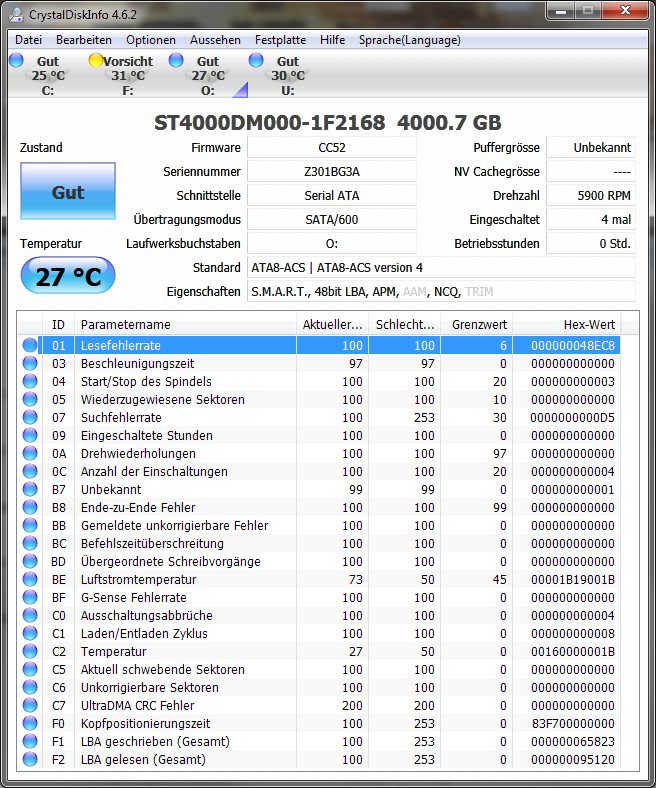Click the large blue Gut health status button
The width and height of the screenshot is (656, 788).
pos(68,191)
